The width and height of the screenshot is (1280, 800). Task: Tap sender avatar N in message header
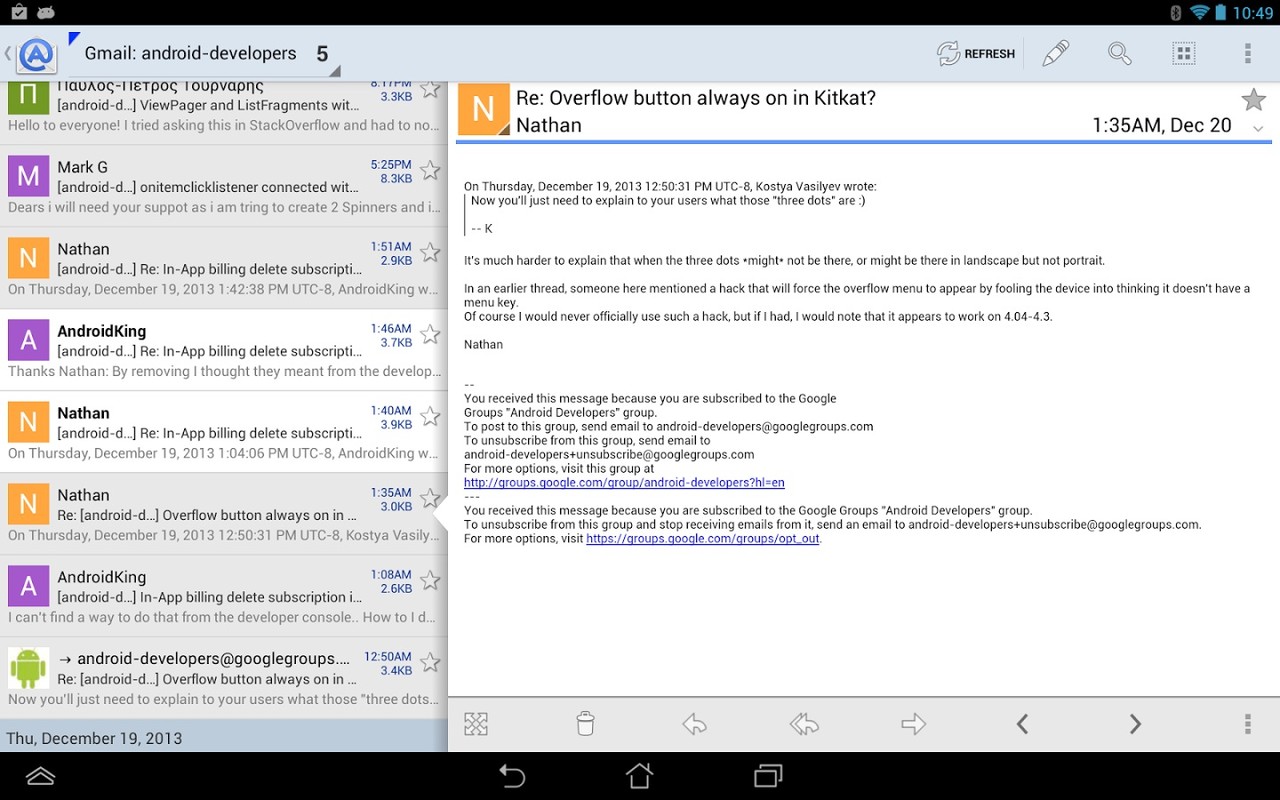click(x=484, y=109)
